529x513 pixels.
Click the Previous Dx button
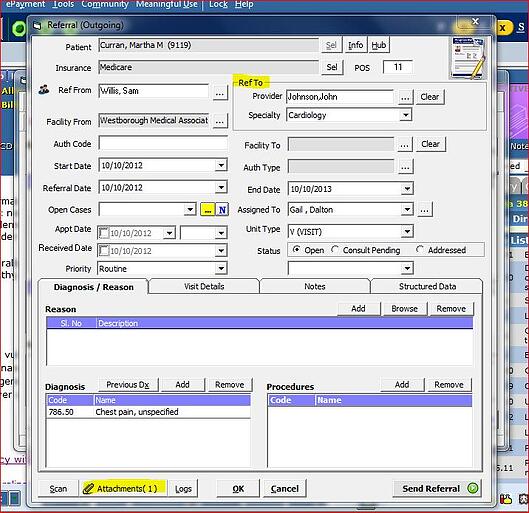pos(128,384)
